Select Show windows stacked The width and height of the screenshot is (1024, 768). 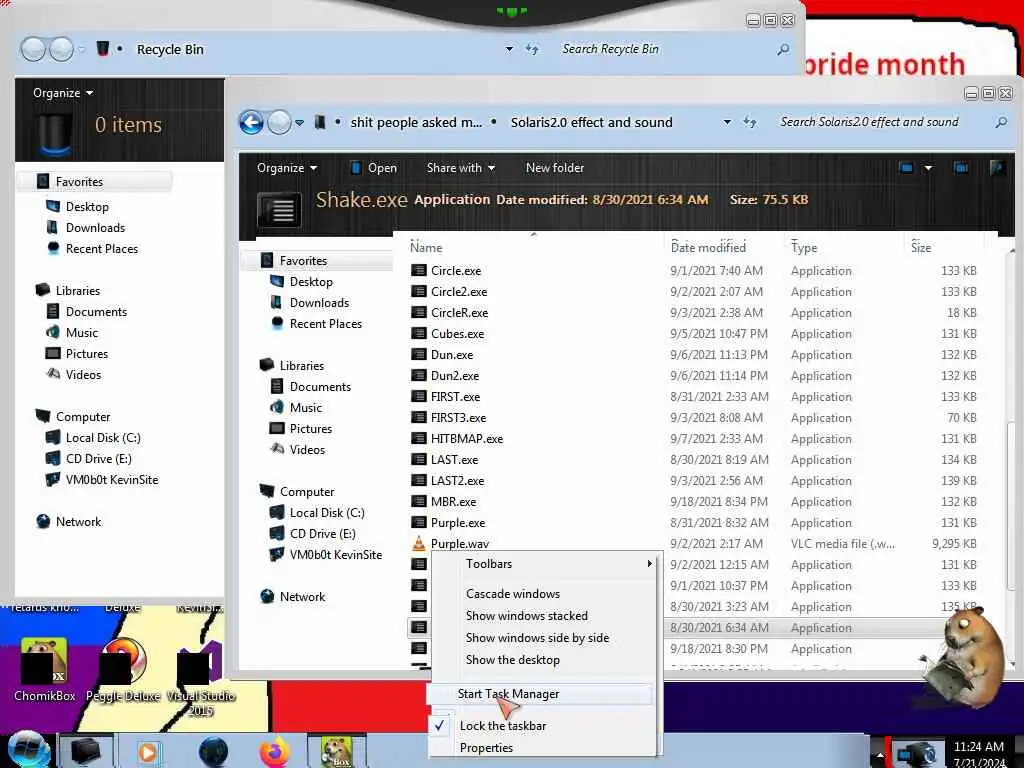click(x=527, y=616)
